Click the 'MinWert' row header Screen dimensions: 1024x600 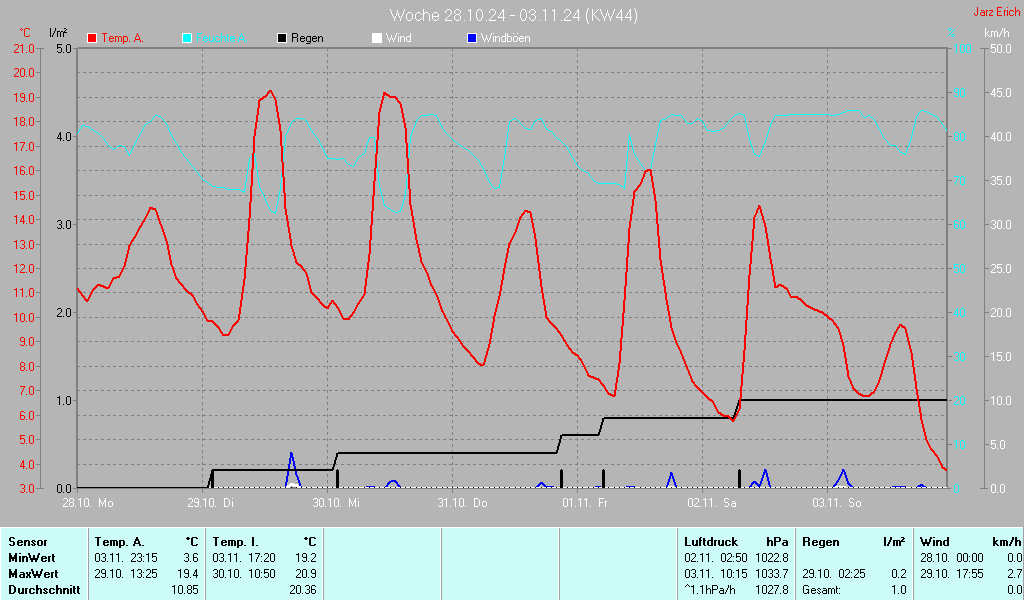click(32, 558)
